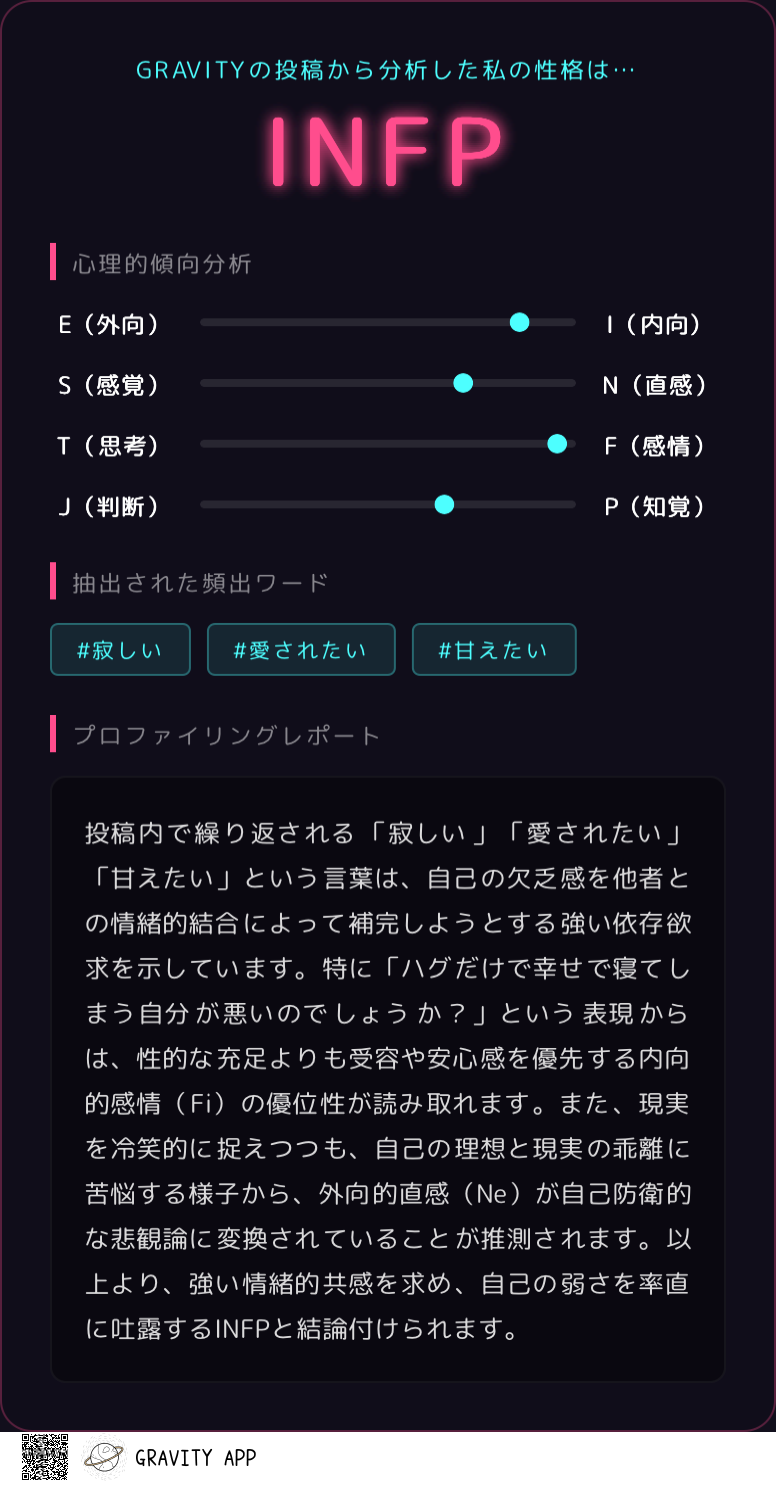
Task: Select the #寂しい tag
Action: (120, 650)
